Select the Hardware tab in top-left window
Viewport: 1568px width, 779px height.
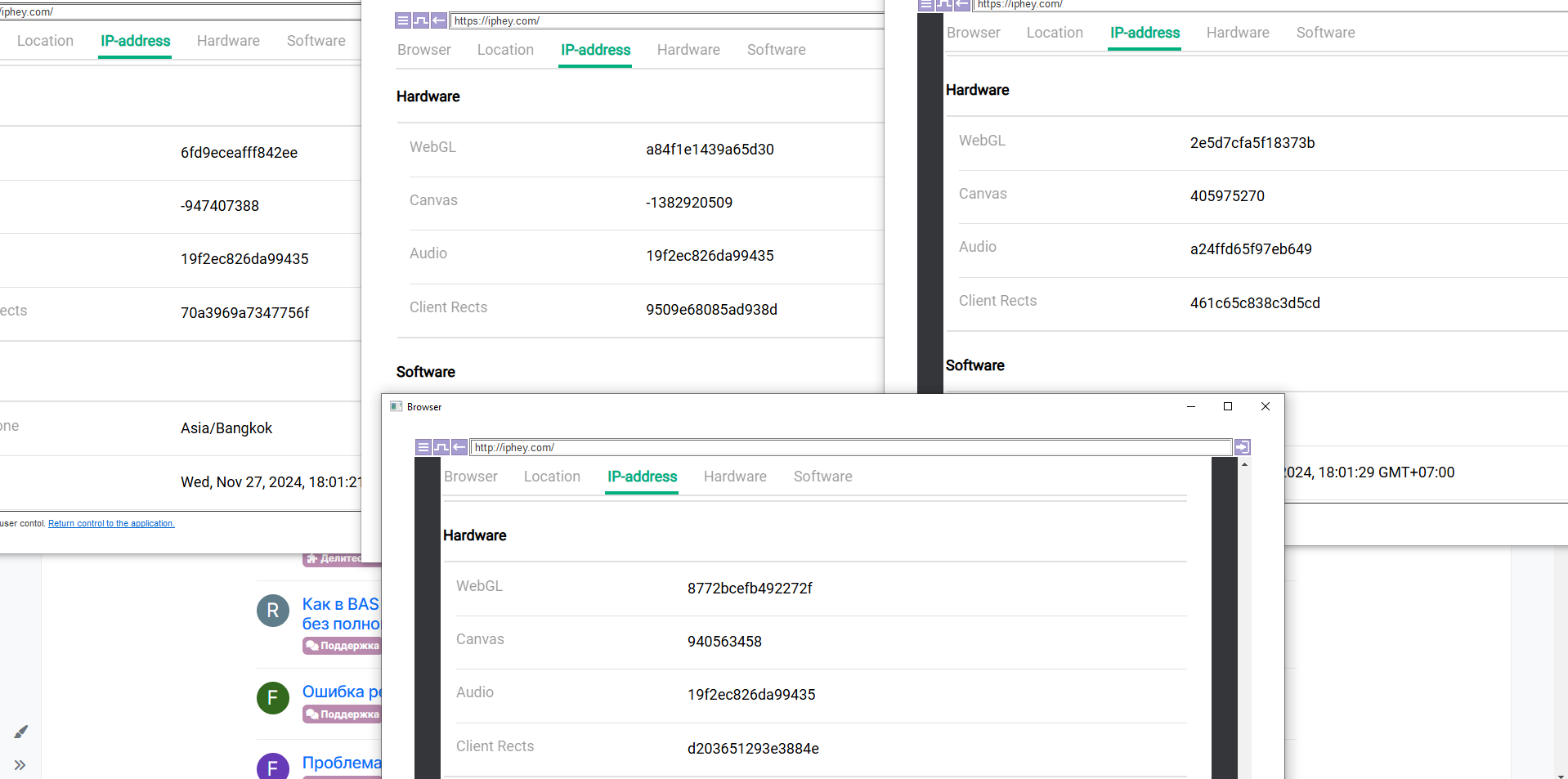tap(228, 41)
